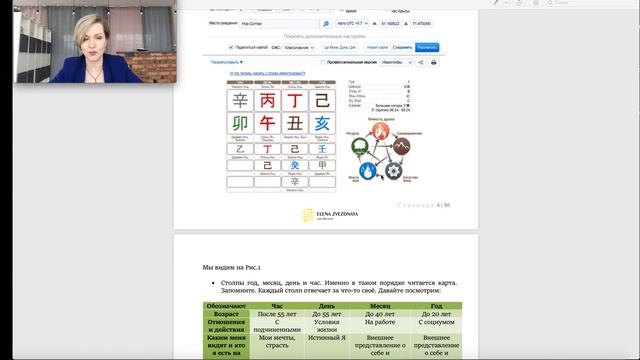The height and width of the screenshot is (360, 640).
Task: Click the large red 丁 month stem
Action: pos(295,100)
